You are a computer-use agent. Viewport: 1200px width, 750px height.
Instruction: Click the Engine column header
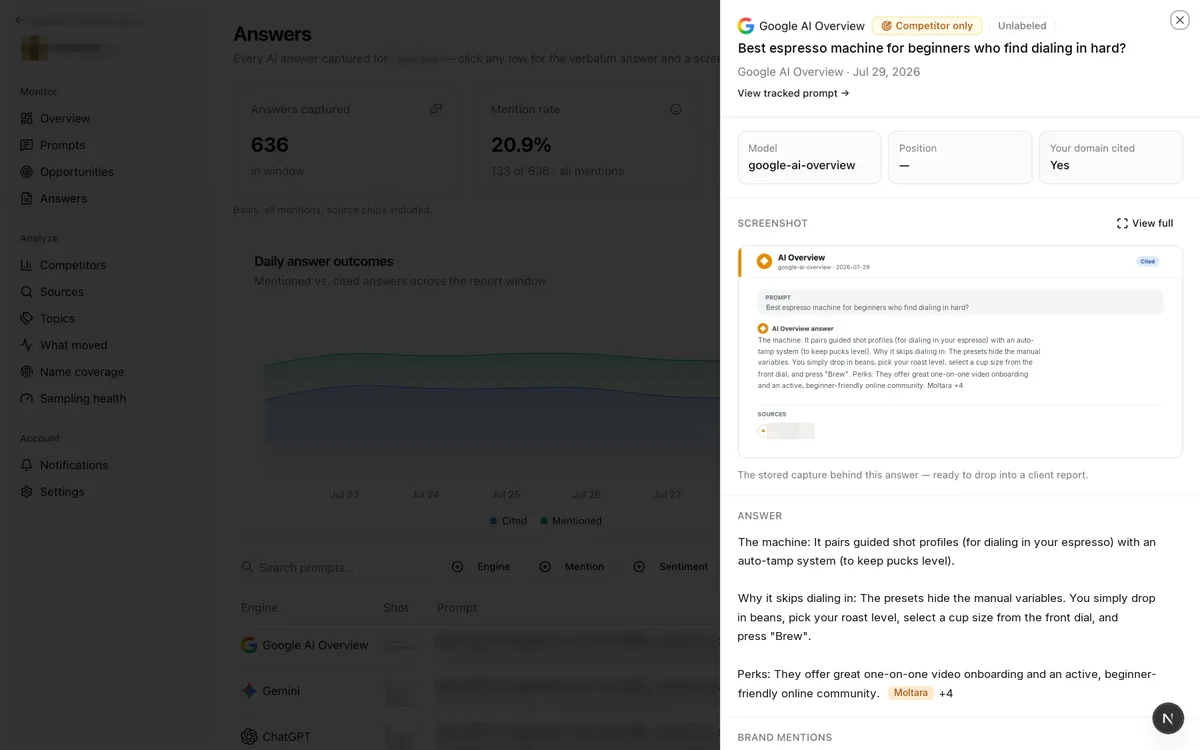click(259, 608)
